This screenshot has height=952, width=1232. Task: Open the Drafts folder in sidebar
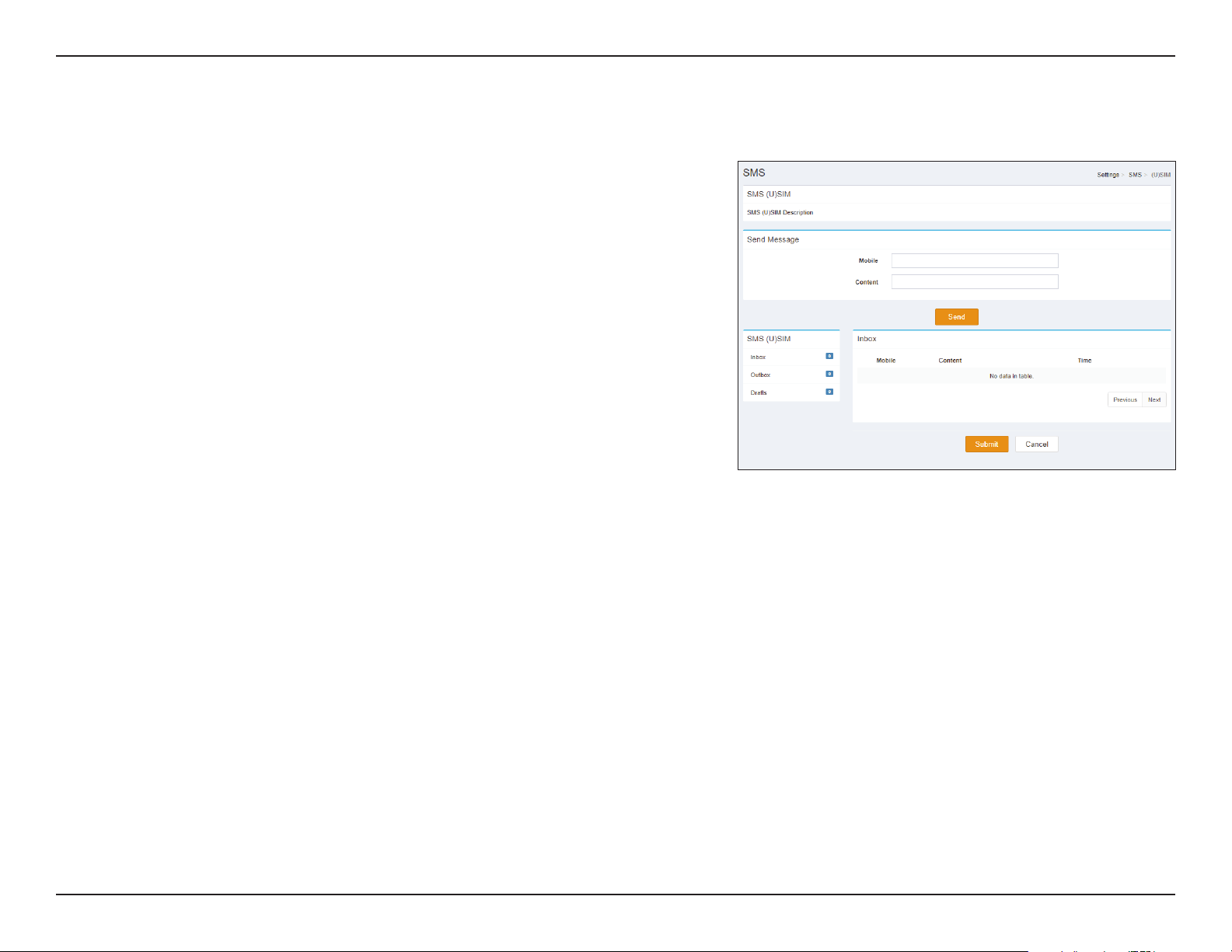pyautogui.click(x=759, y=392)
